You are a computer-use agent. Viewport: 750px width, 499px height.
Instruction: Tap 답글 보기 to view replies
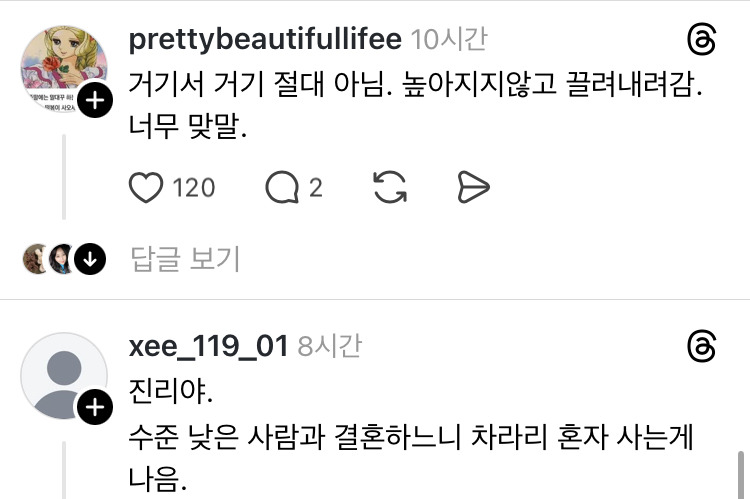click(x=185, y=260)
